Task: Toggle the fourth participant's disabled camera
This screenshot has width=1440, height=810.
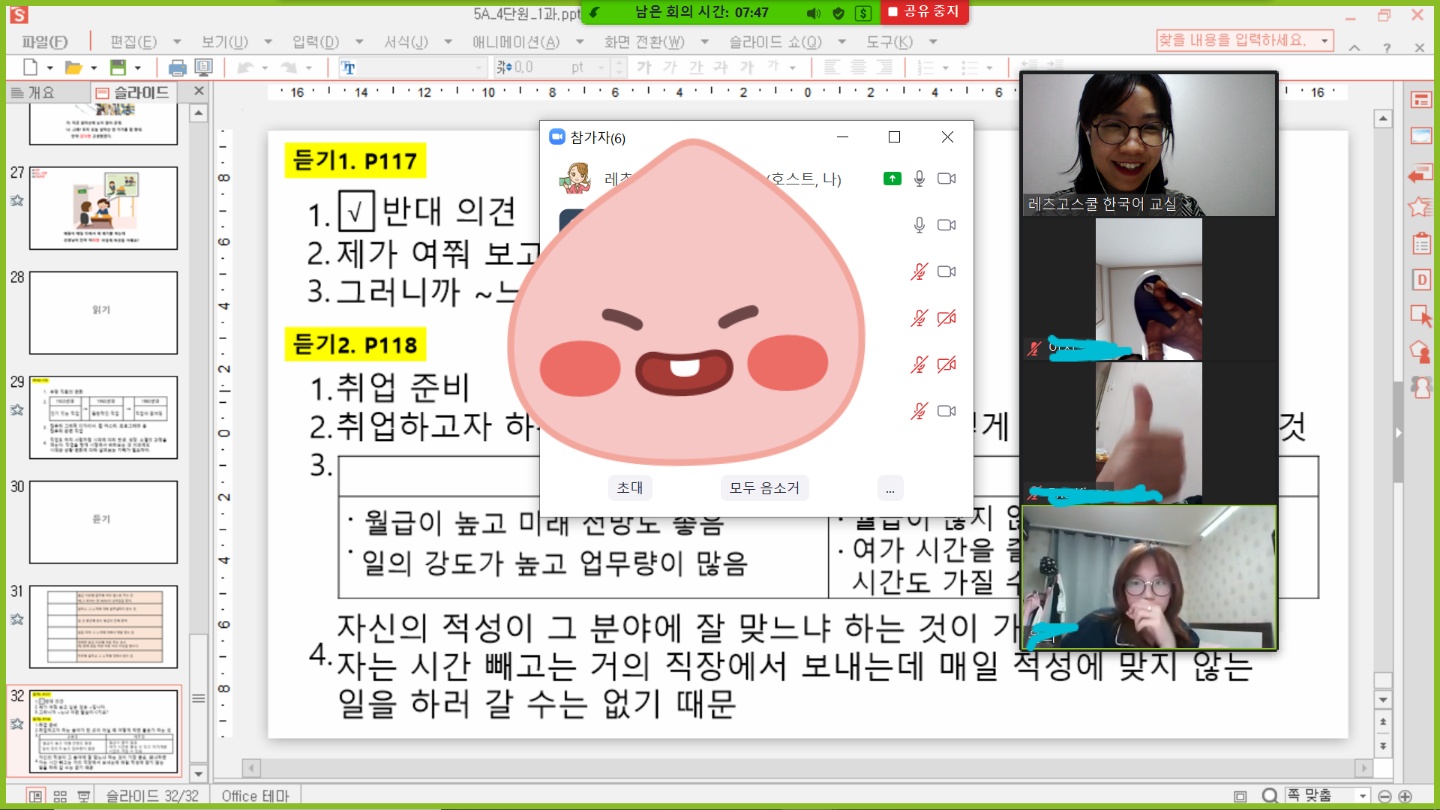Action: 946,318
